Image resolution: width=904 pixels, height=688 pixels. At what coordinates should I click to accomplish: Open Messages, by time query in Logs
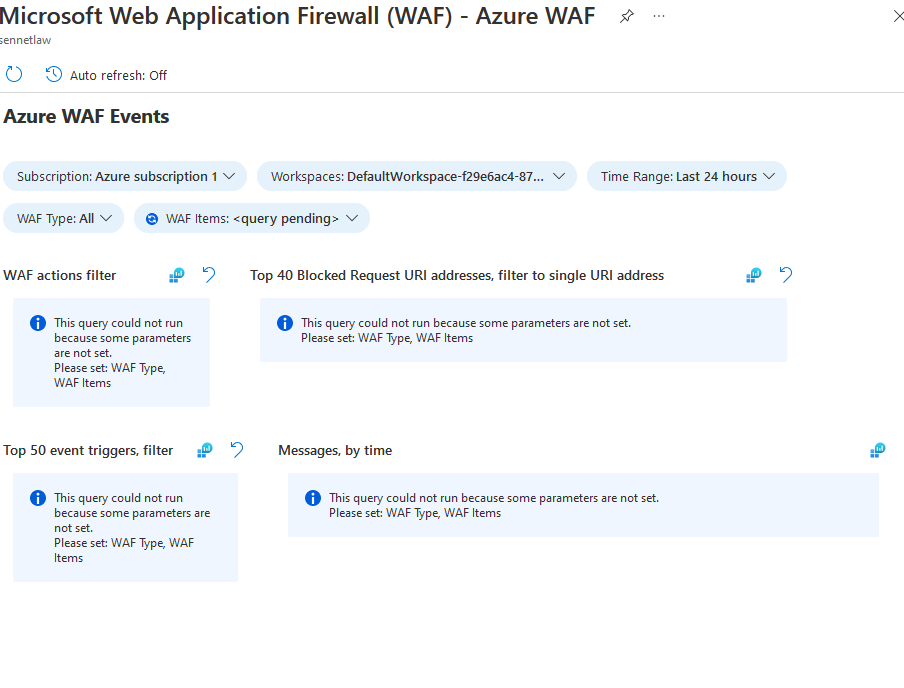(x=878, y=450)
